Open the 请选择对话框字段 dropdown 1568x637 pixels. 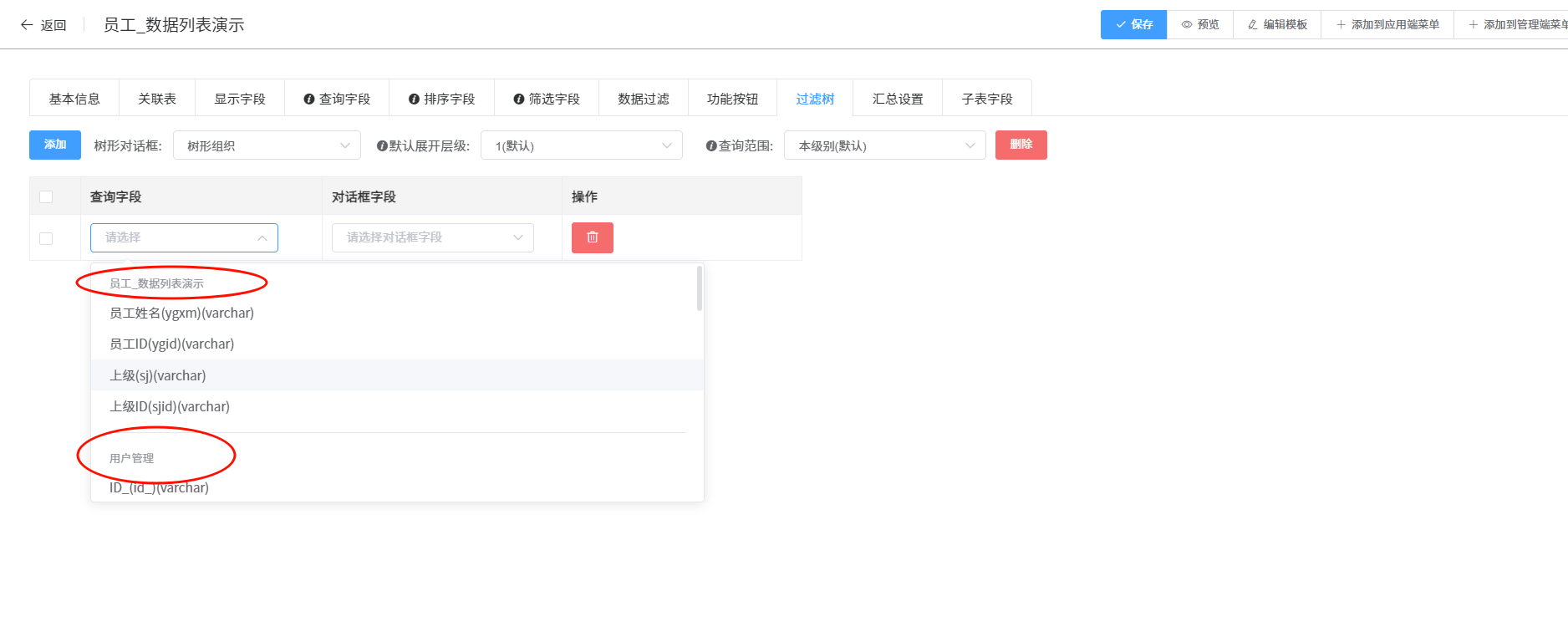pyautogui.click(x=433, y=237)
